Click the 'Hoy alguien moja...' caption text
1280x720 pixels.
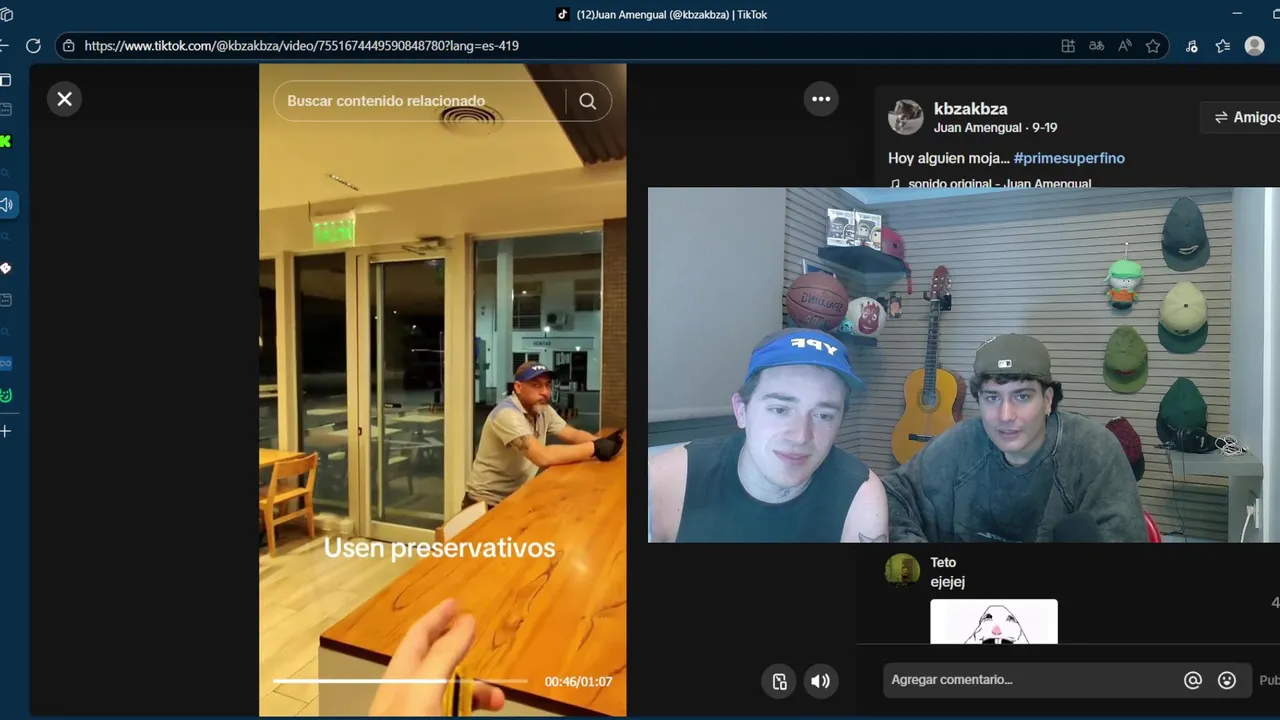coord(948,158)
